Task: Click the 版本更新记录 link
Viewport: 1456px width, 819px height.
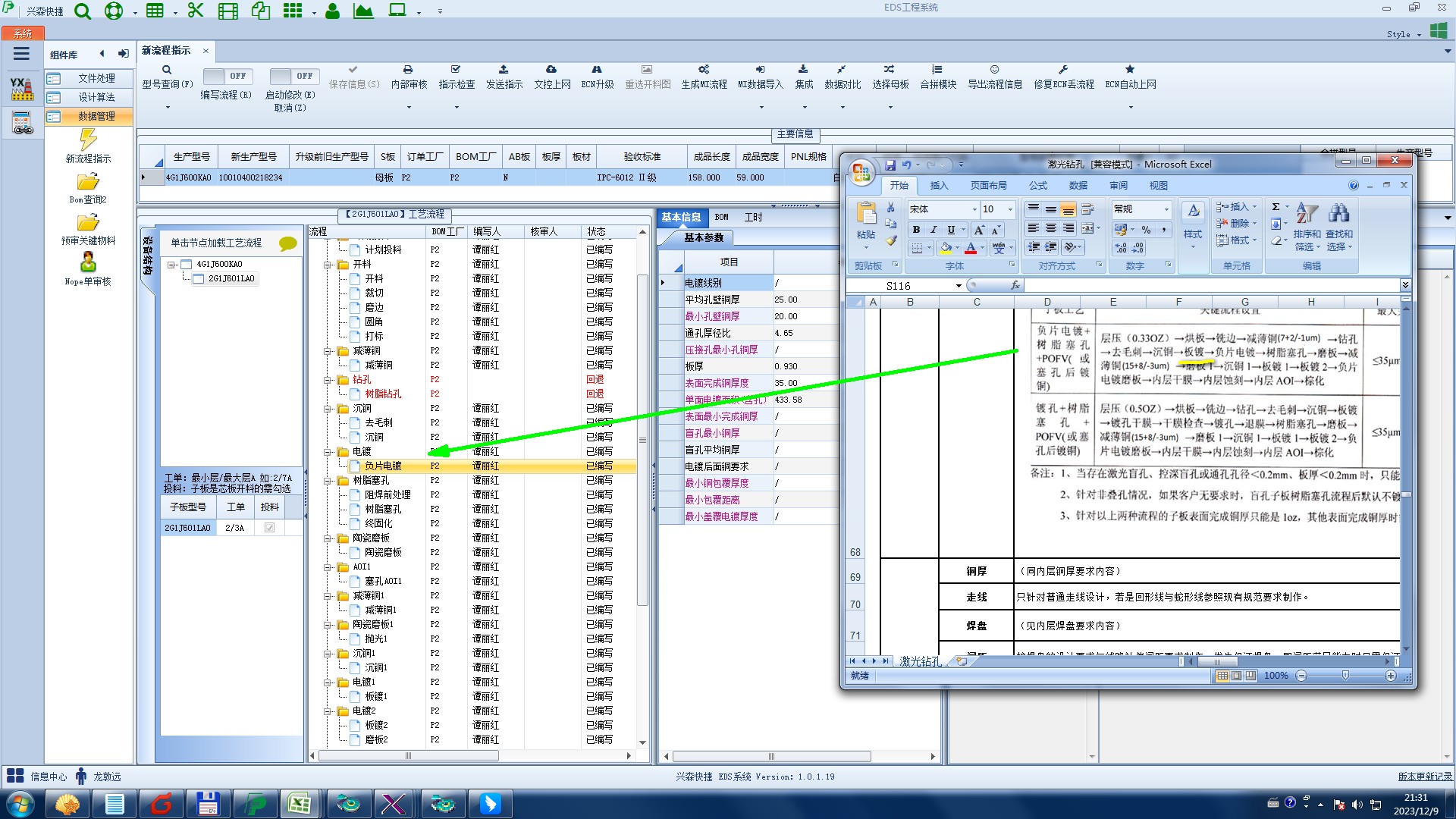Action: [1424, 777]
